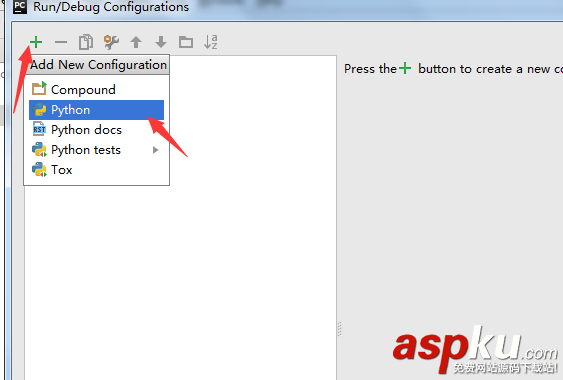Click the minus Remove Configuration icon
563x380 pixels.
(61, 42)
